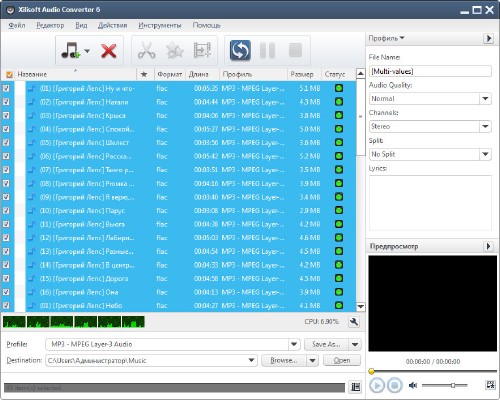Viewport: 500px width, 400px height.
Task: Click the File Name Multi-values field
Action: click(x=430, y=71)
